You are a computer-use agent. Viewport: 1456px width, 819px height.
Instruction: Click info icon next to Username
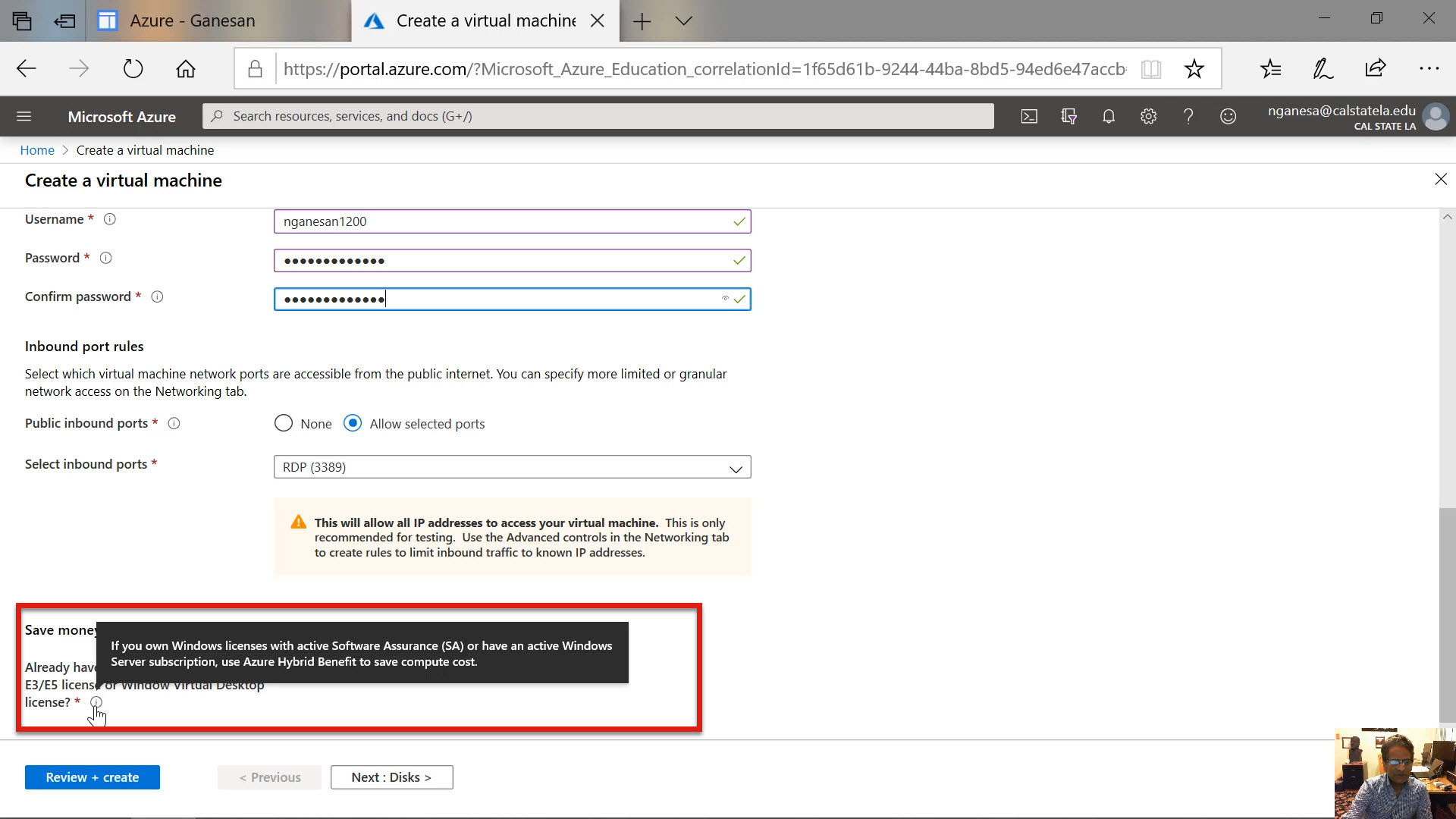[110, 219]
